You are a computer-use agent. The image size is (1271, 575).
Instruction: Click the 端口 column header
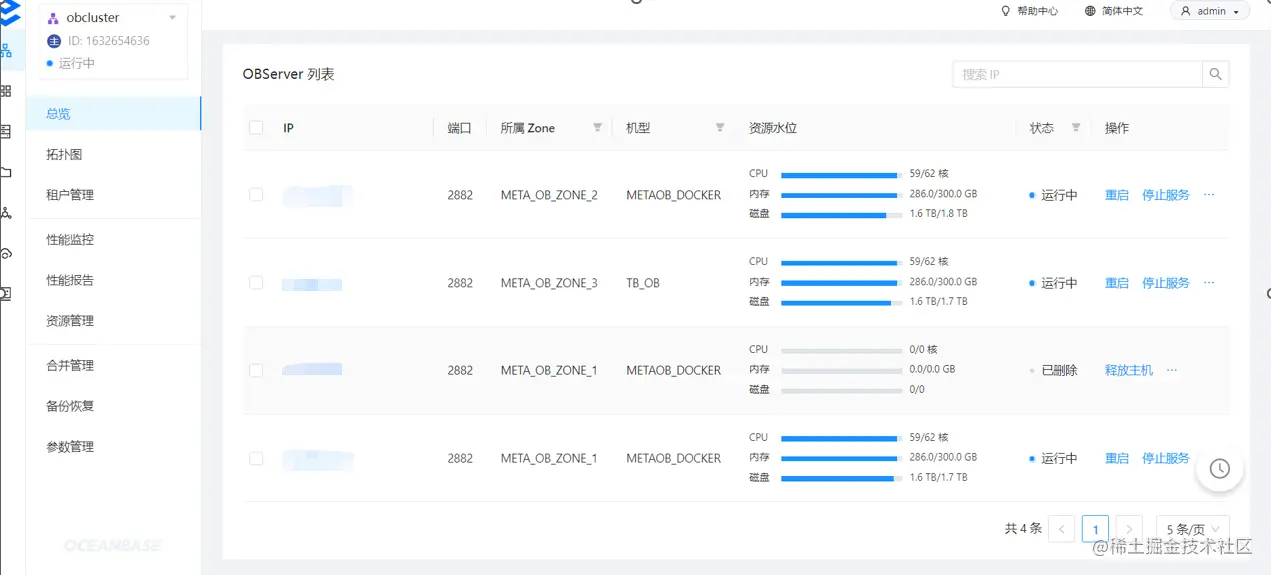tap(459, 128)
